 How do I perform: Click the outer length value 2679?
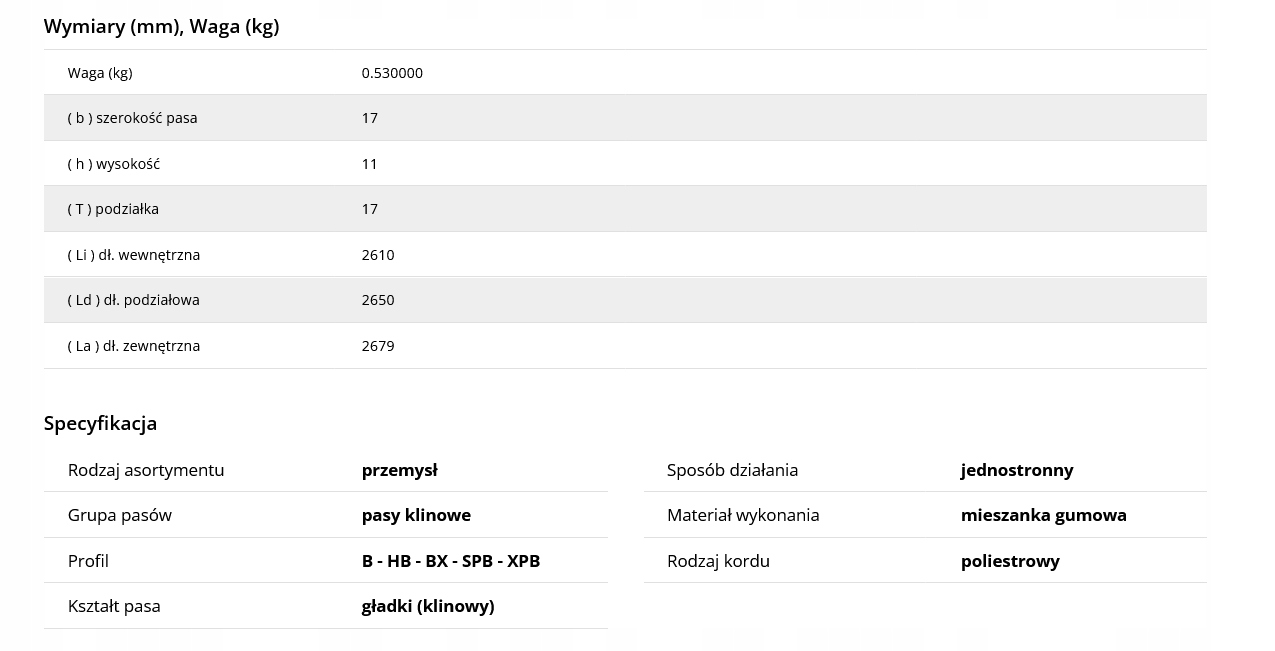click(x=378, y=346)
